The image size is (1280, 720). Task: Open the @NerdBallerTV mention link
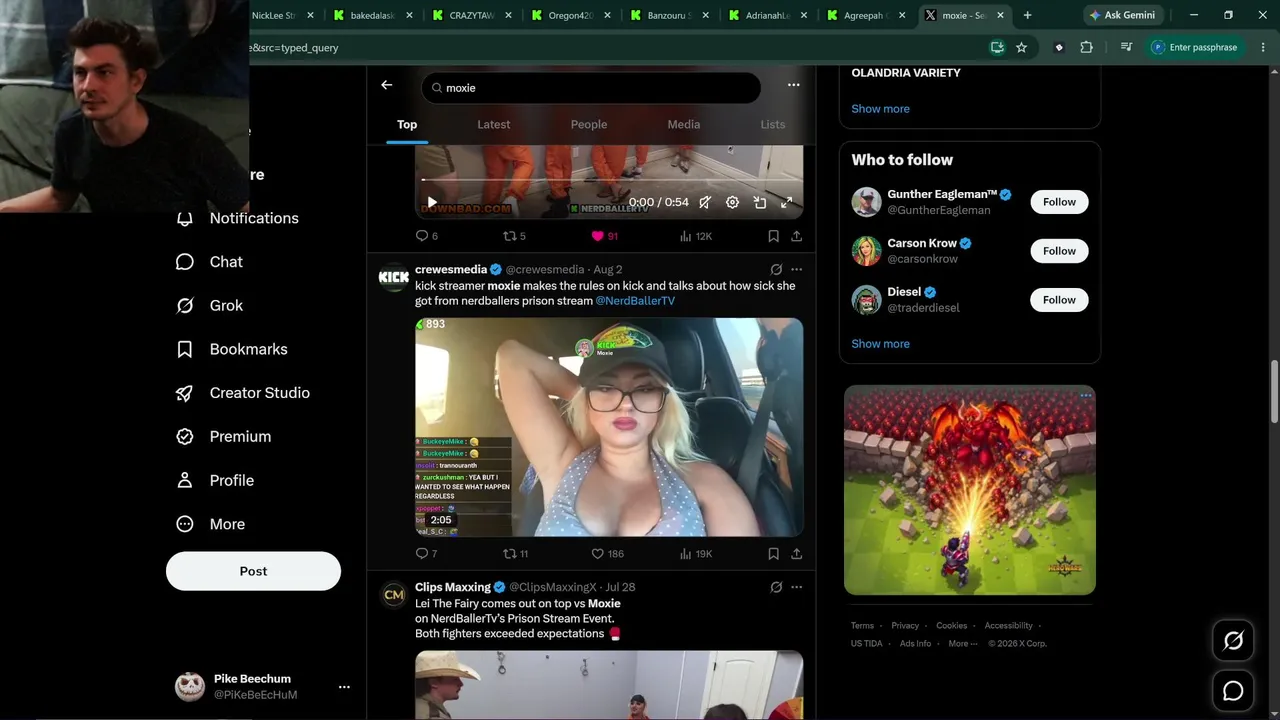(x=635, y=301)
